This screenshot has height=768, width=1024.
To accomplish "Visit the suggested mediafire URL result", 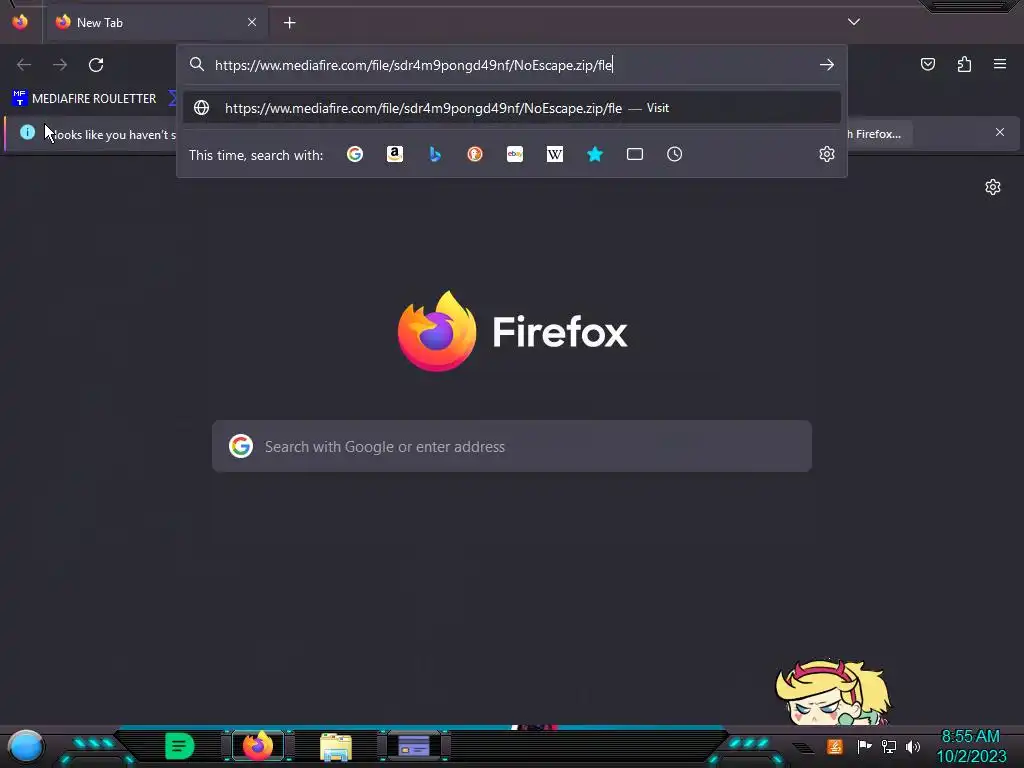I will point(511,108).
